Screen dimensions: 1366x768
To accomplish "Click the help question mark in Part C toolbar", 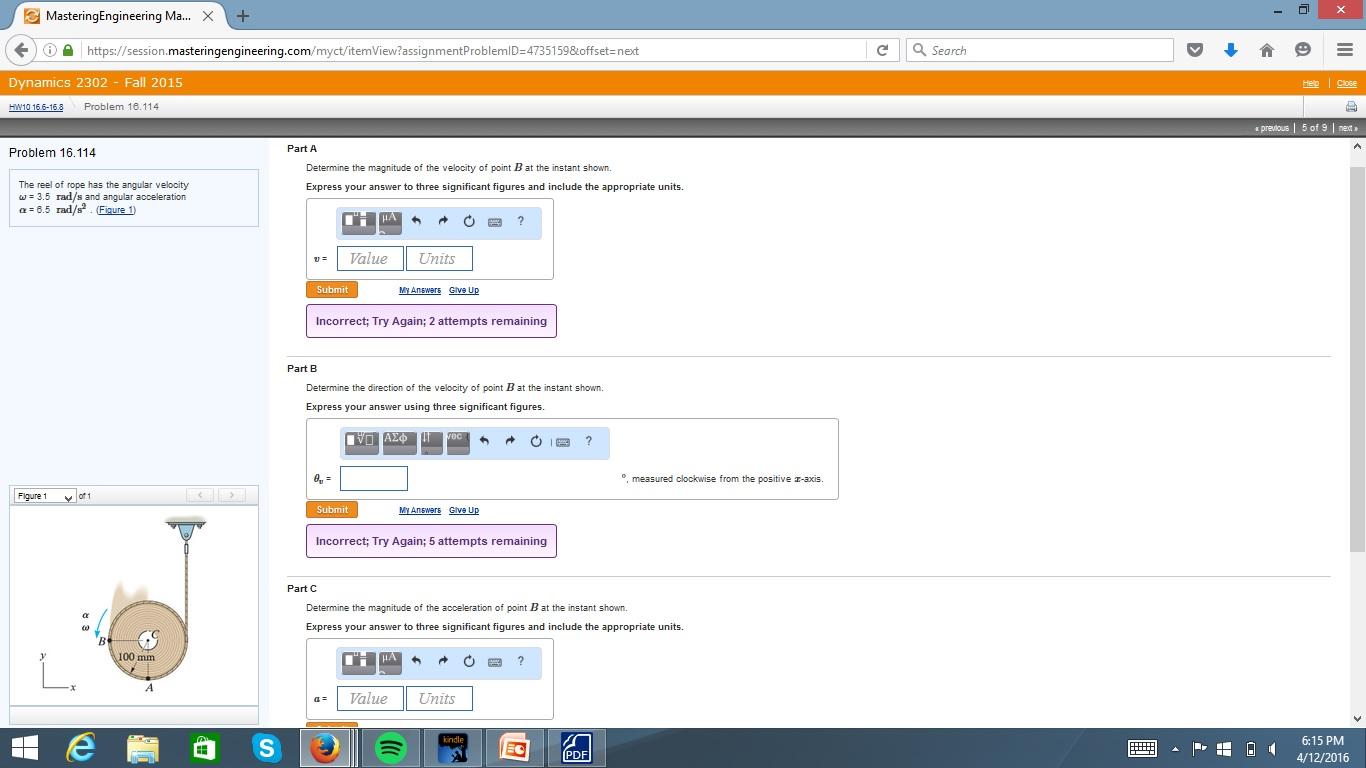I will (521, 662).
